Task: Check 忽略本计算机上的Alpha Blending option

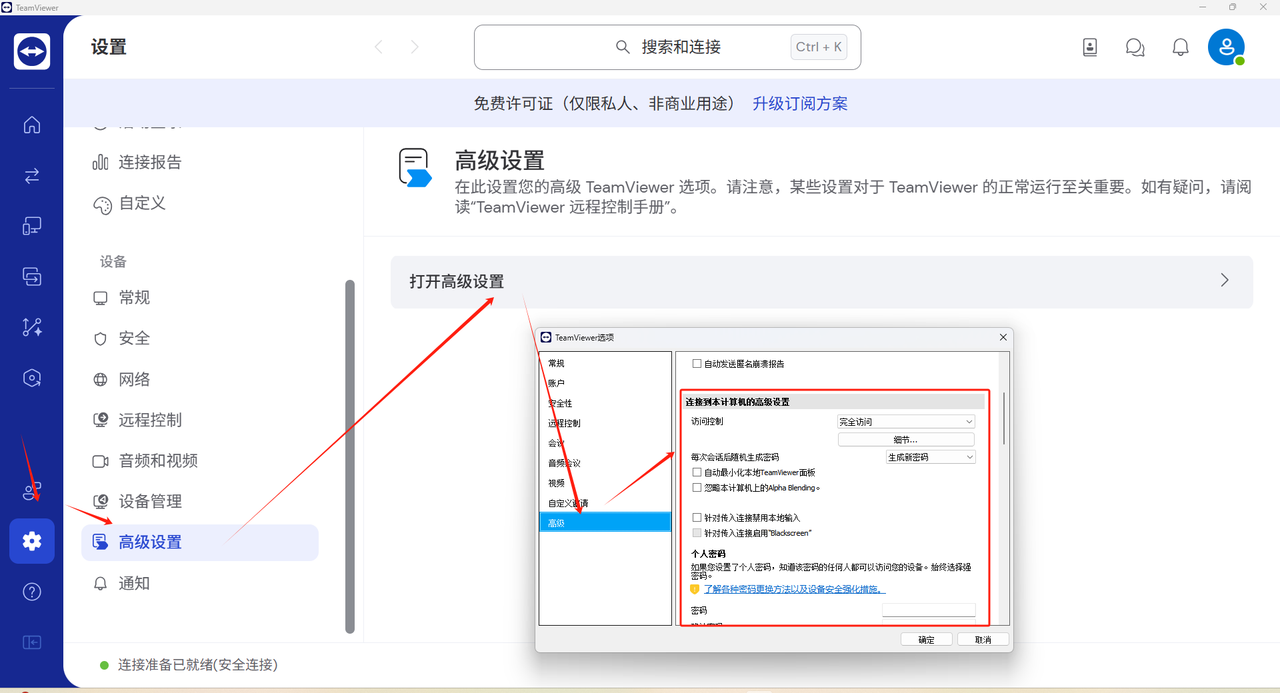Action: click(697, 488)
